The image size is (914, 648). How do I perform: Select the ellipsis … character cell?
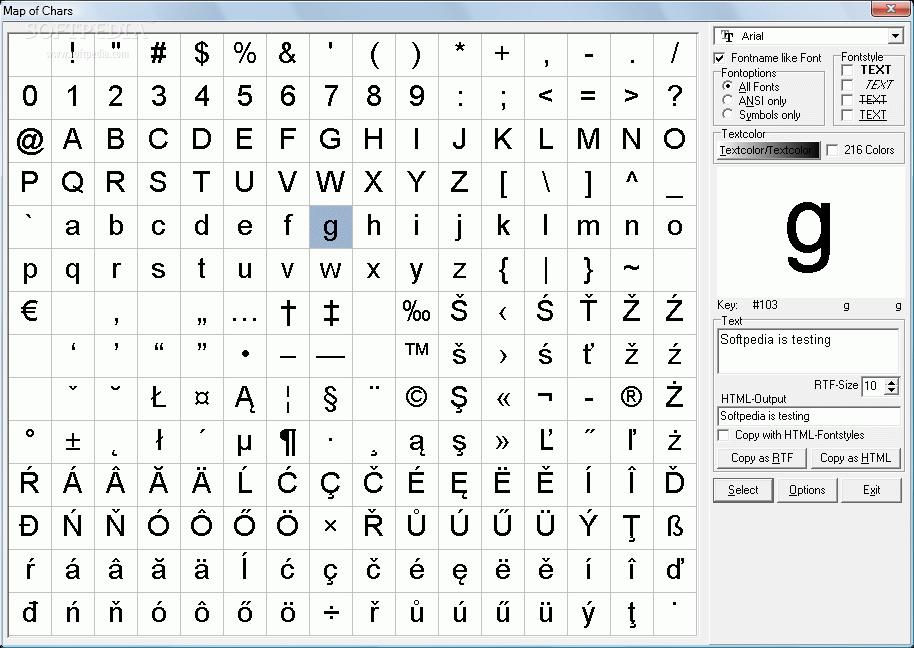245,313
